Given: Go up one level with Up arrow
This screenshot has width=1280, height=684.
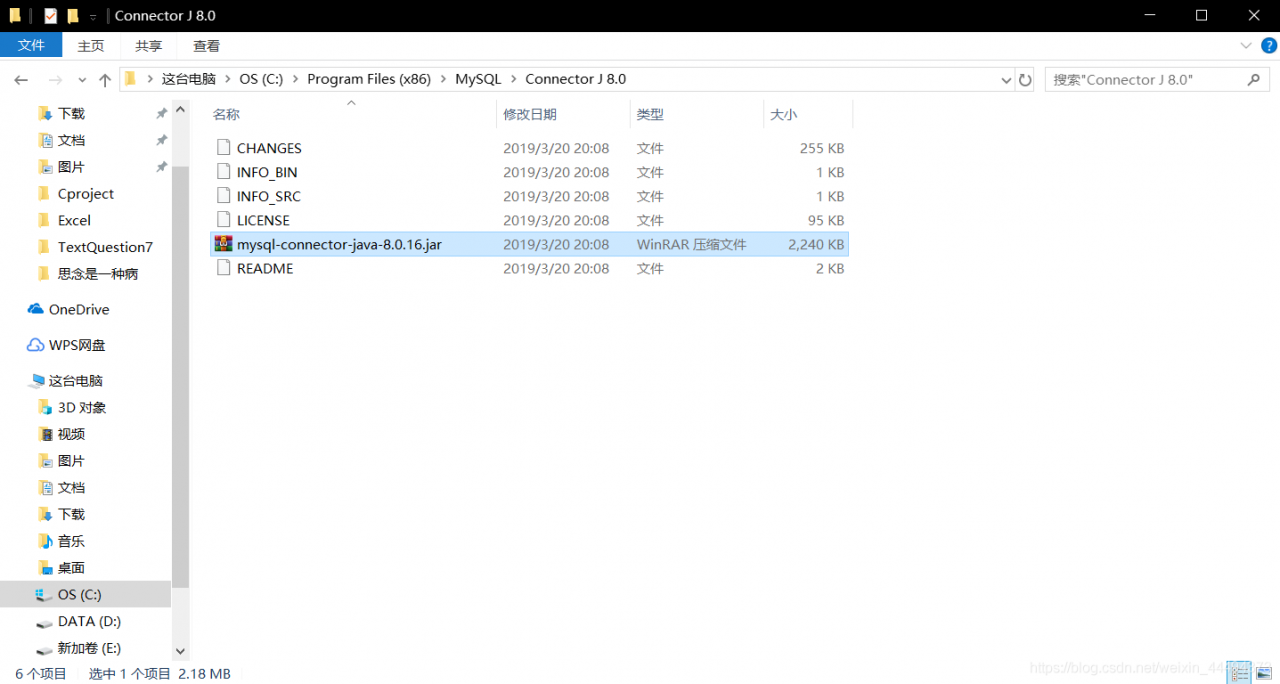Looking at the screenshot, I should (x=105, y=80).
